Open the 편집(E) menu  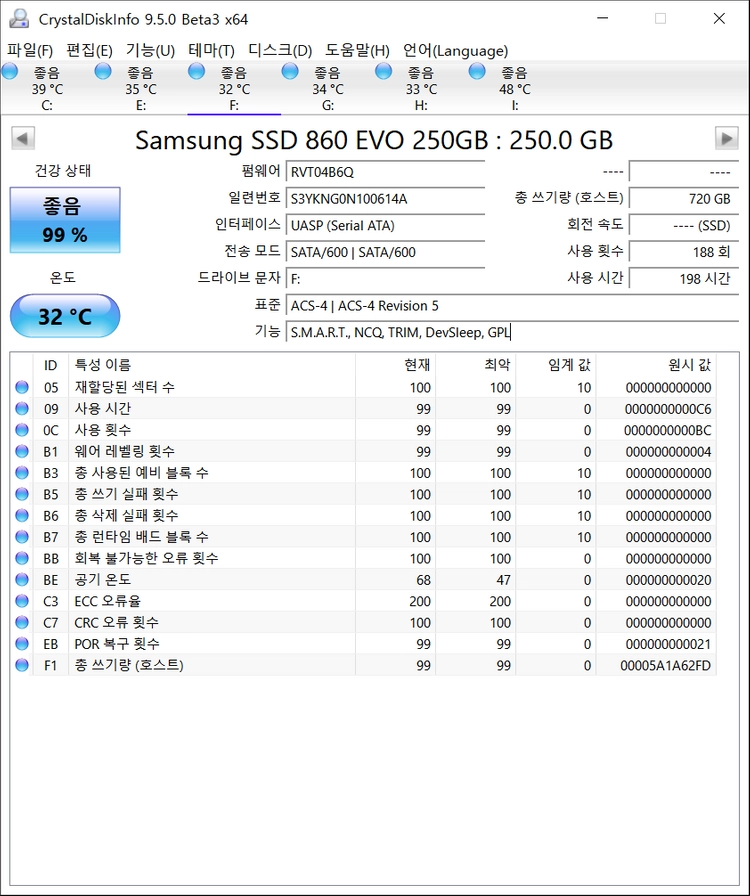tap(89, 50)
